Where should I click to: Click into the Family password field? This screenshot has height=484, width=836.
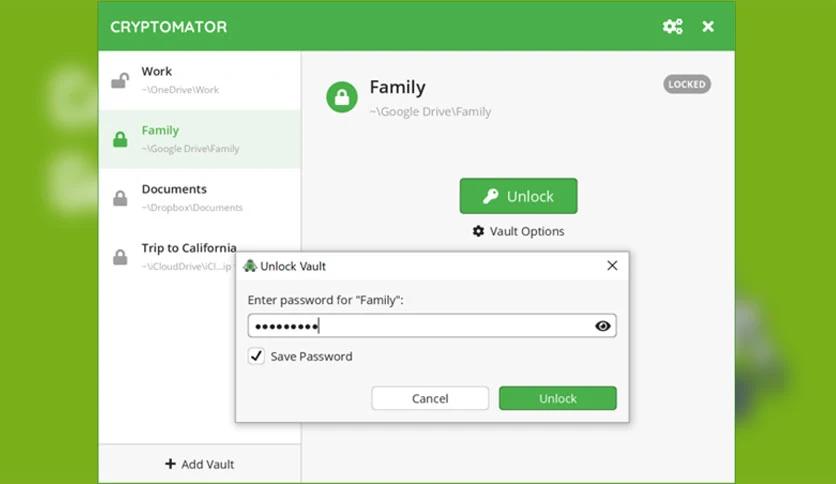click(432, 326)
